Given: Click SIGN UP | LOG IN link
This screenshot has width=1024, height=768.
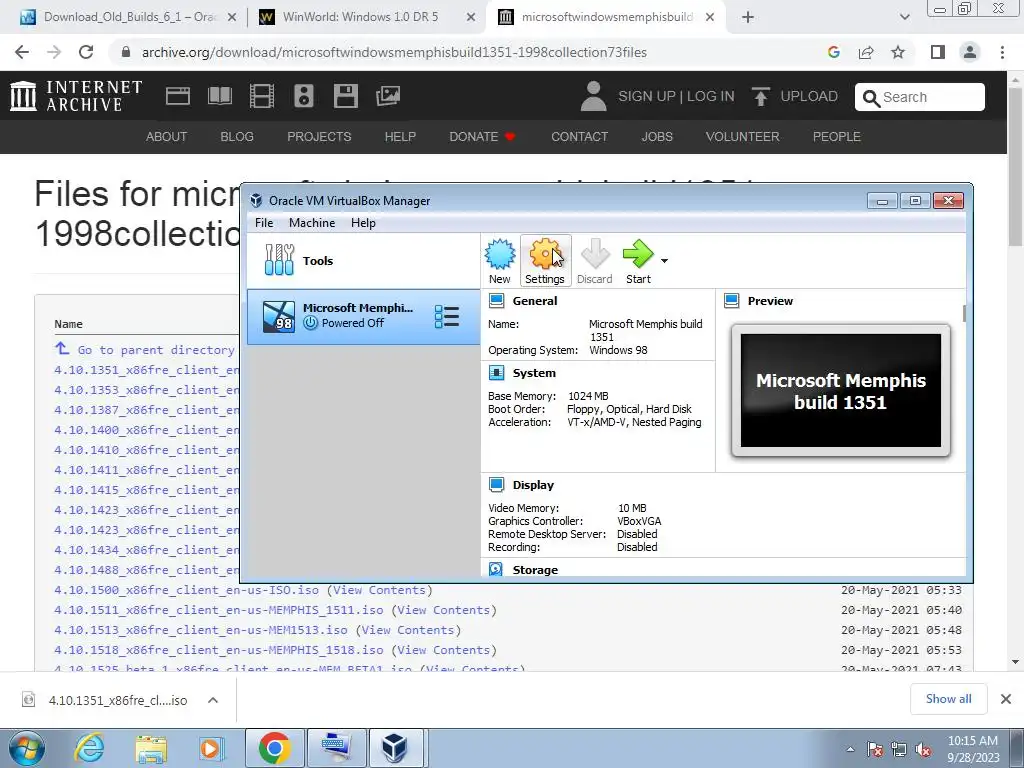Looking at the screenshot, I should (676, 97).
